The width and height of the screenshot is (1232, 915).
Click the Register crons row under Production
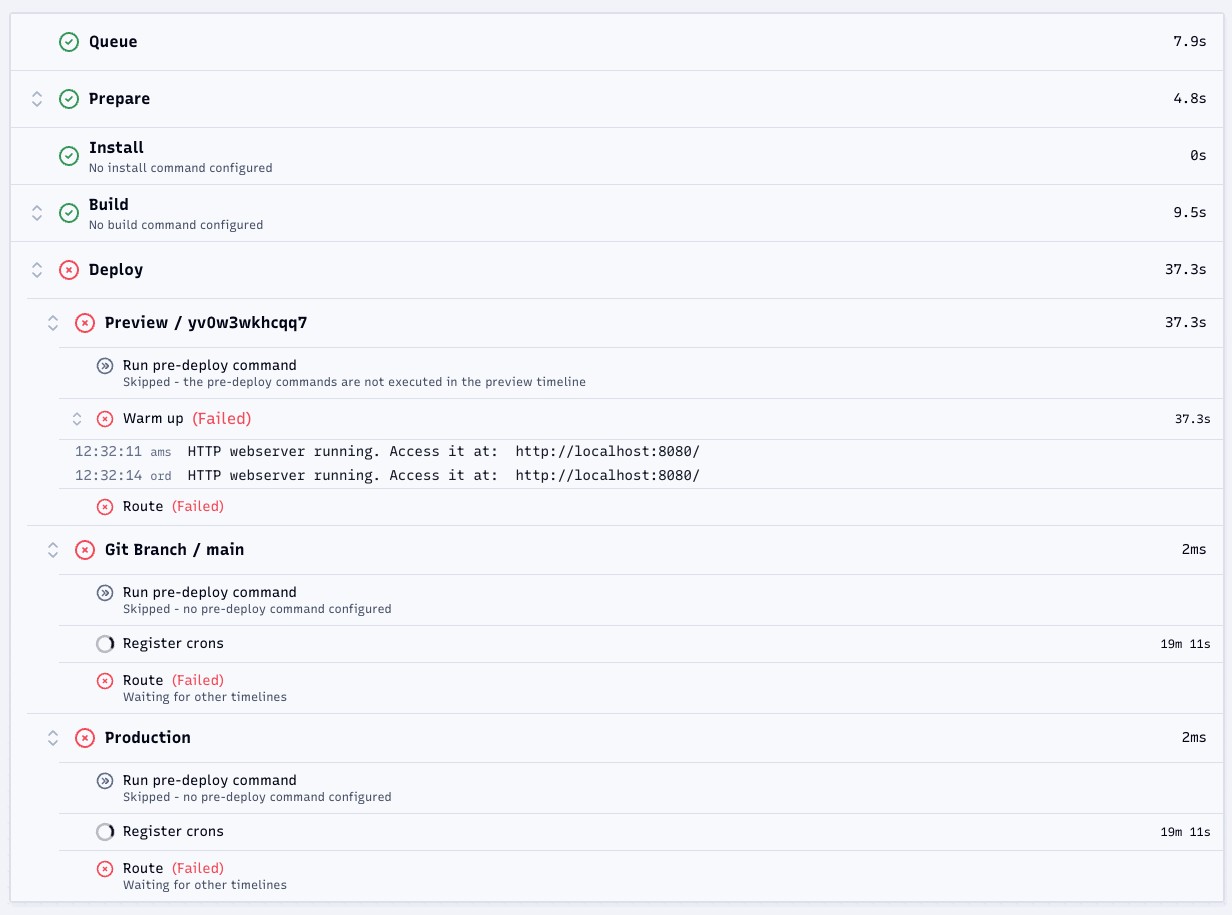pos(625,832)
